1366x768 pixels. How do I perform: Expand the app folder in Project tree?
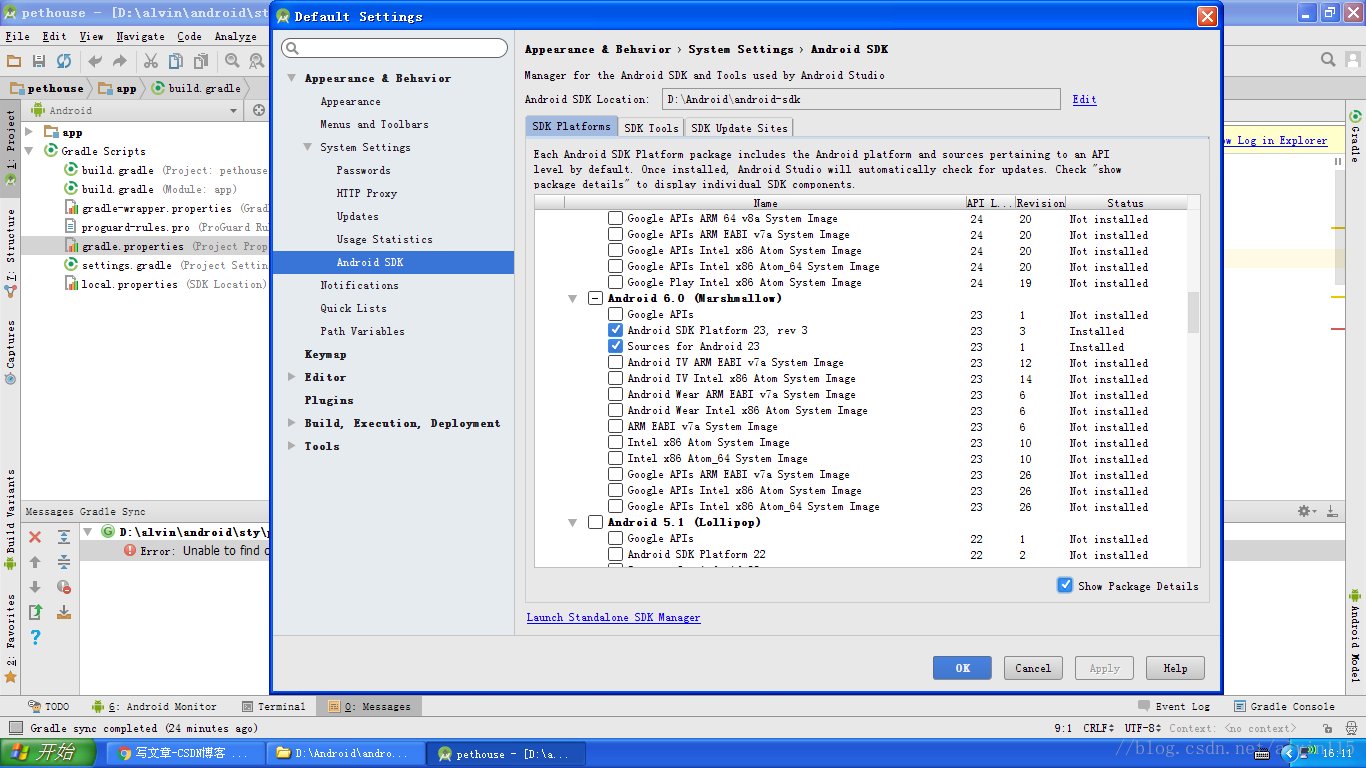29,132
